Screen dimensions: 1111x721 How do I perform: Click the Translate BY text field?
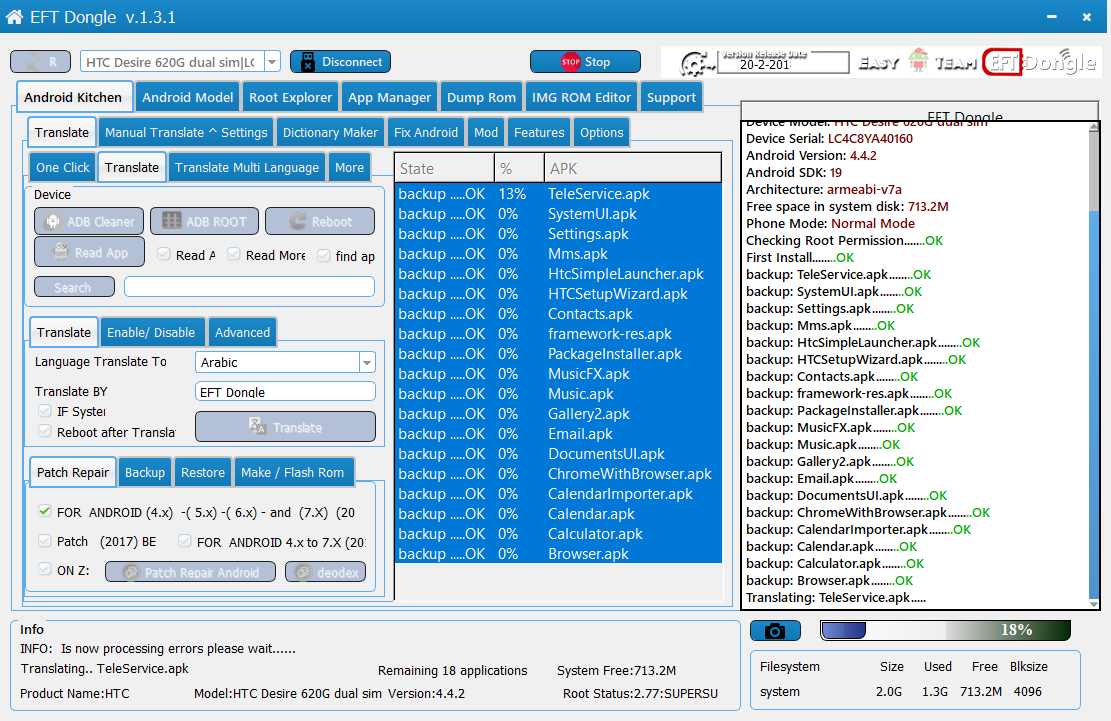click(x=285, y=392)
